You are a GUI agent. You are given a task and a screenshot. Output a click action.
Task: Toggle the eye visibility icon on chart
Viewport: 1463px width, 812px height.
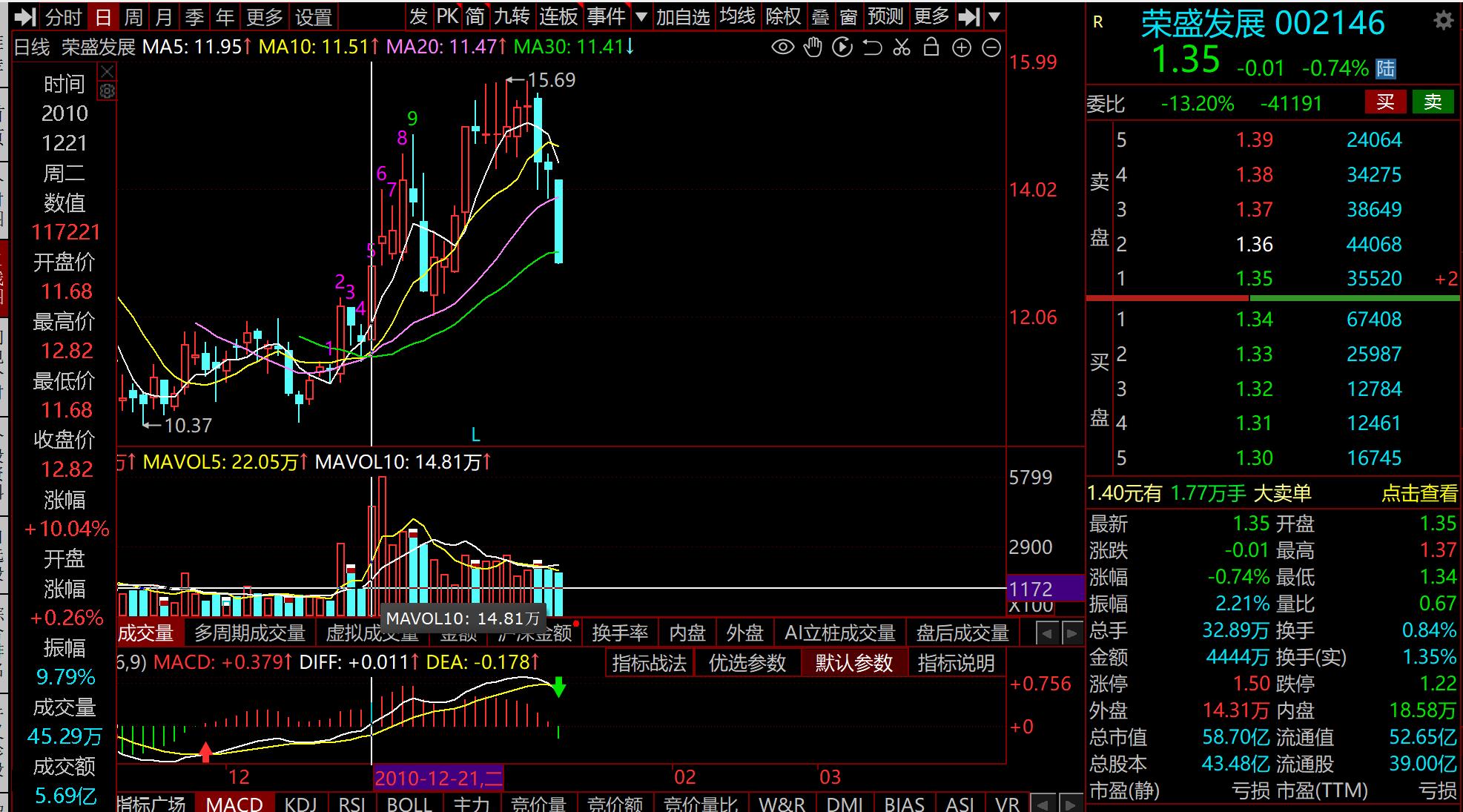click(782, 48)
